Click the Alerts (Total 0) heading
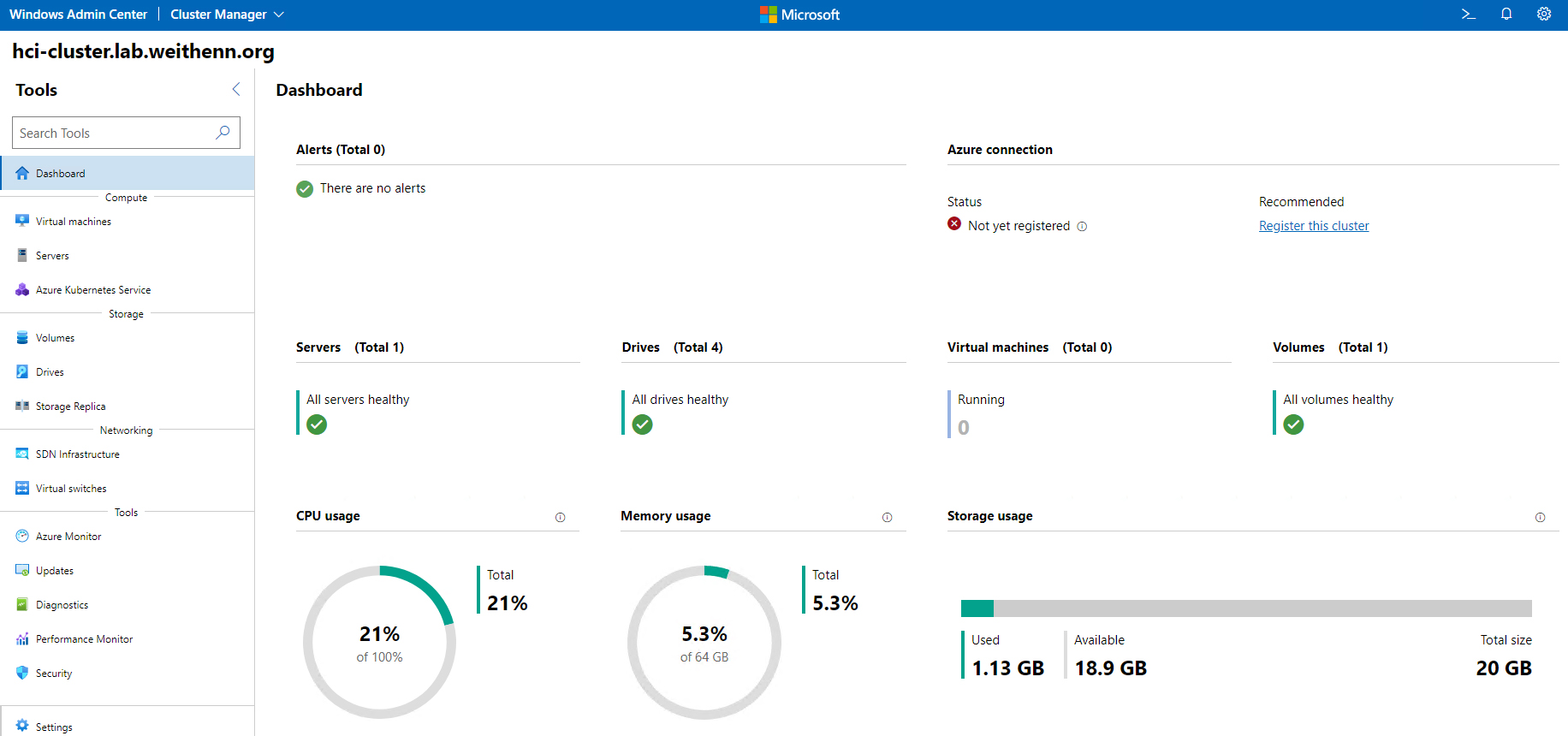1568x736 pixels. coord(341,149)
